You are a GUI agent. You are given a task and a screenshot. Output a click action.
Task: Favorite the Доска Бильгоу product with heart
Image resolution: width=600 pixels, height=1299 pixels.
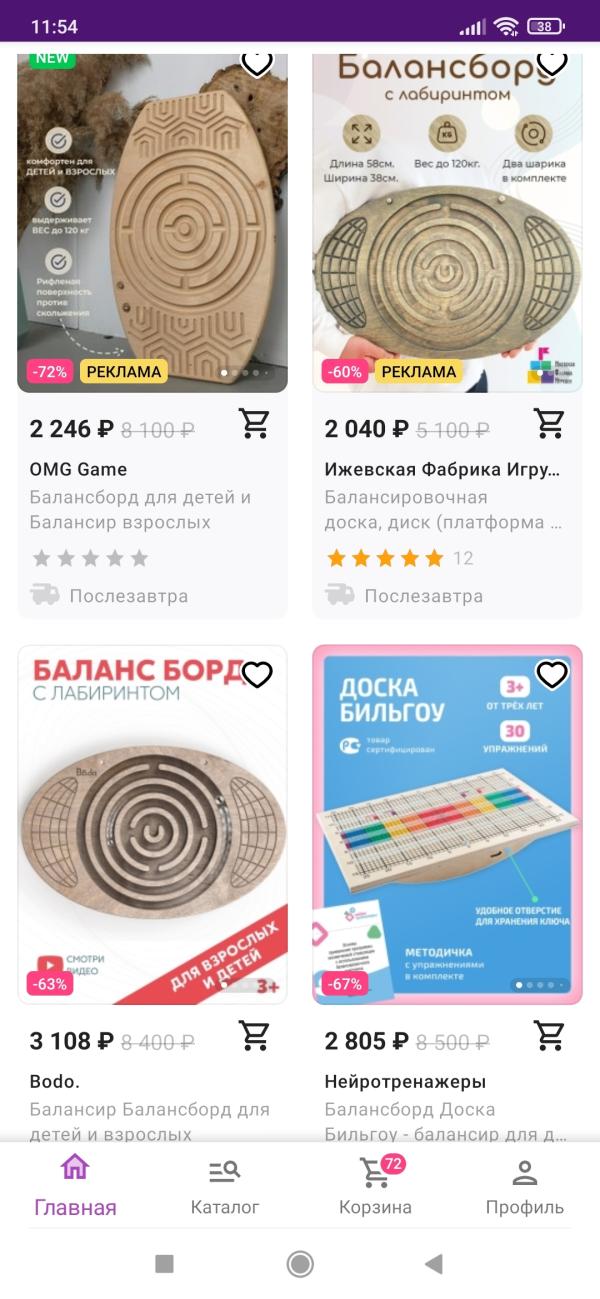pos(552,675)
